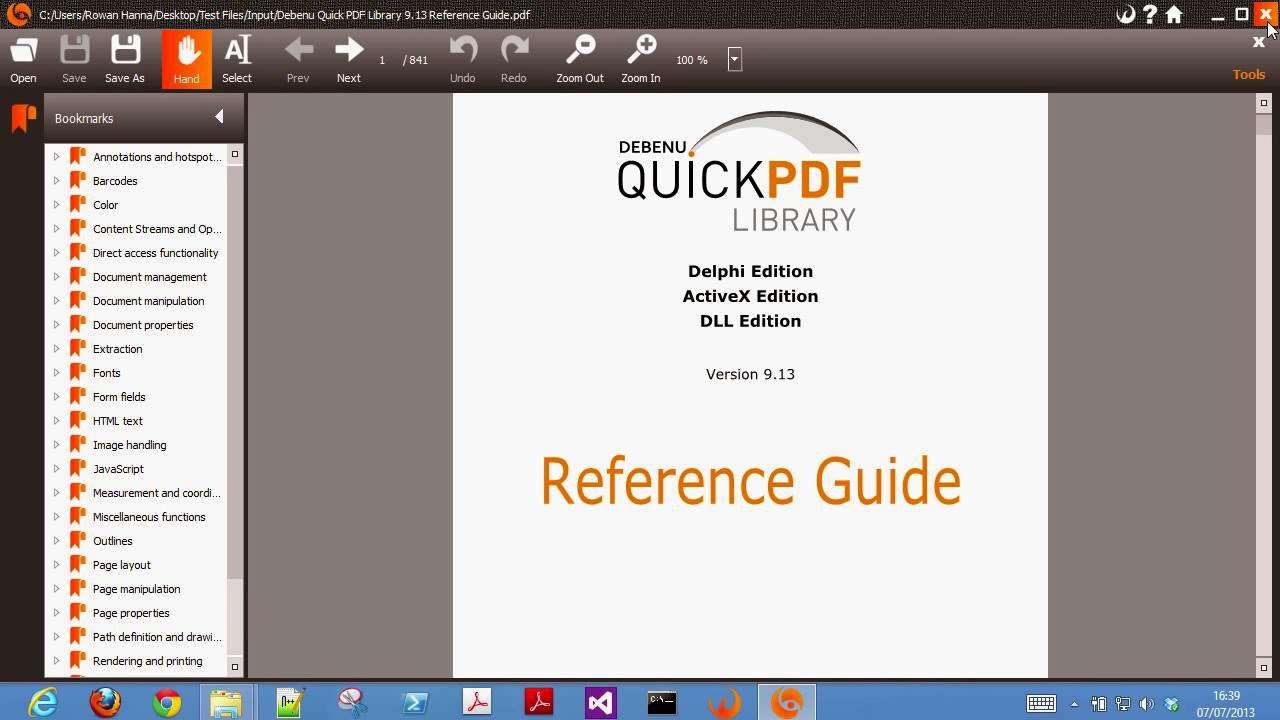
Task: Open the JavaScript bookmark
Action: coord(118,469)
